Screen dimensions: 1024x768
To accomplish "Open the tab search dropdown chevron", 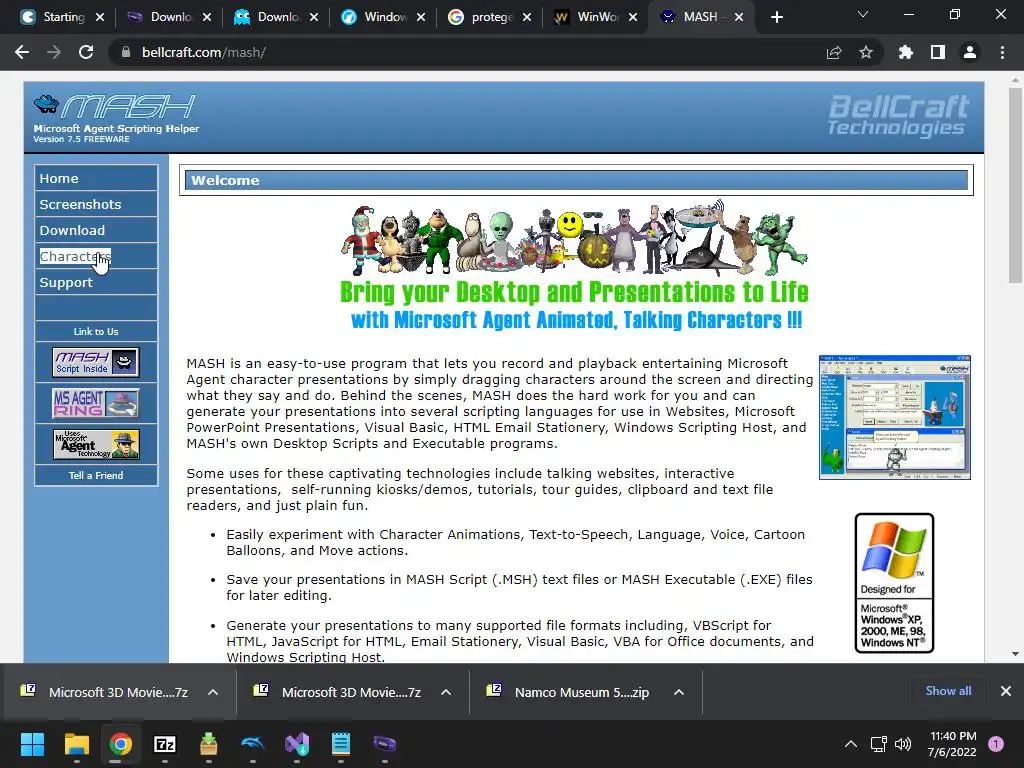I will click(x=863, y=14).
